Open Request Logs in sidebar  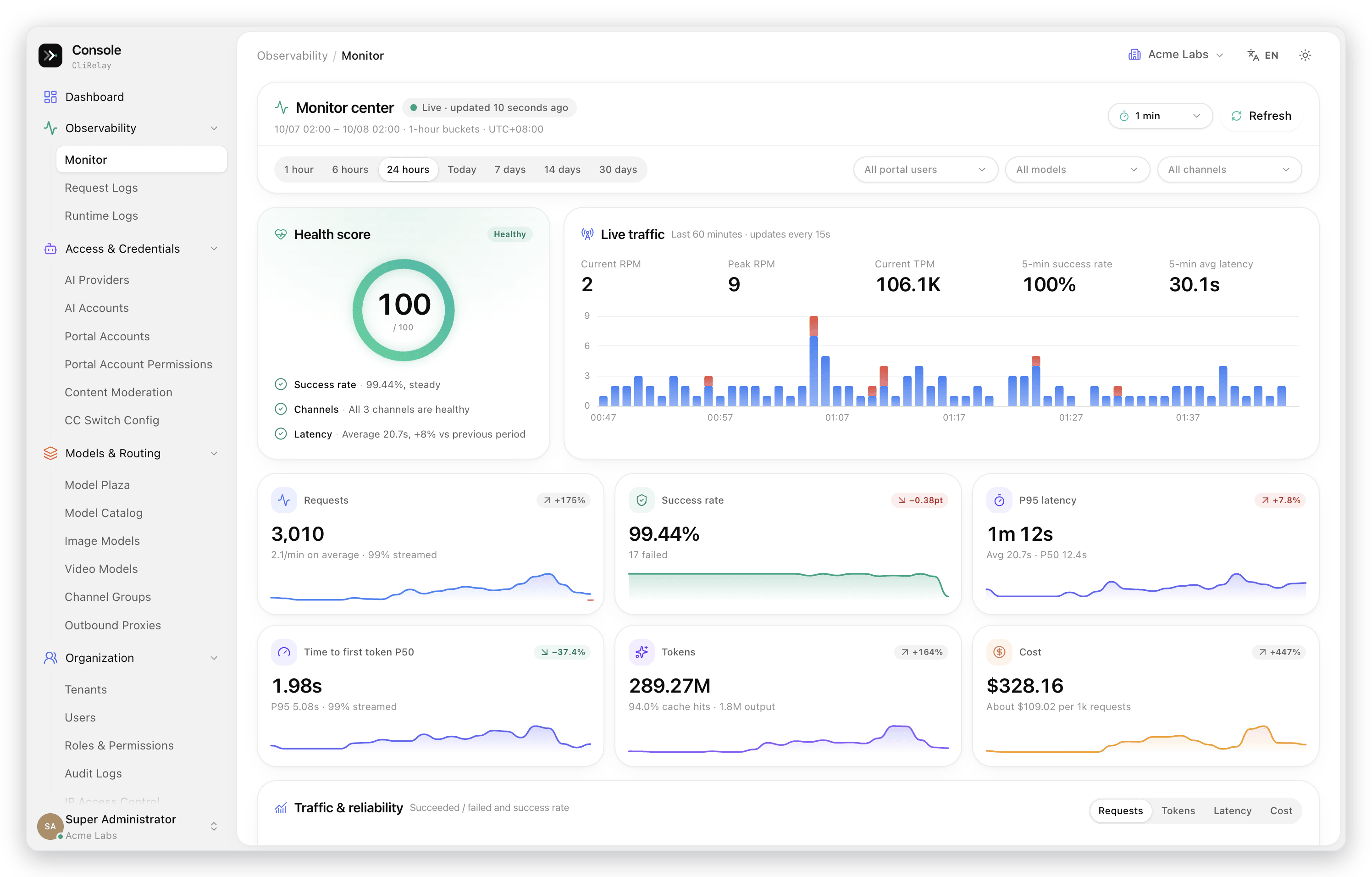pyautogui.click(x=101, y=188)
